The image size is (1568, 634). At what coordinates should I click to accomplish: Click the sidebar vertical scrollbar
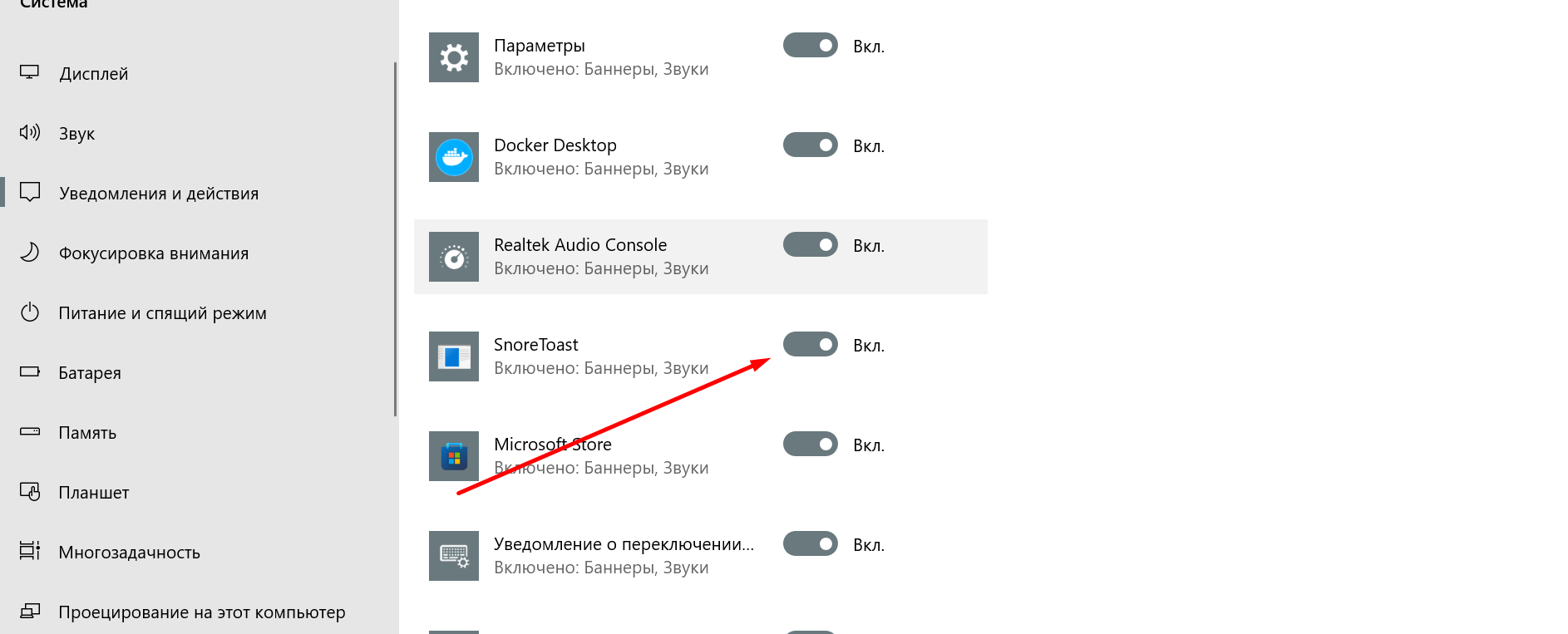click(x=396, y=239)
